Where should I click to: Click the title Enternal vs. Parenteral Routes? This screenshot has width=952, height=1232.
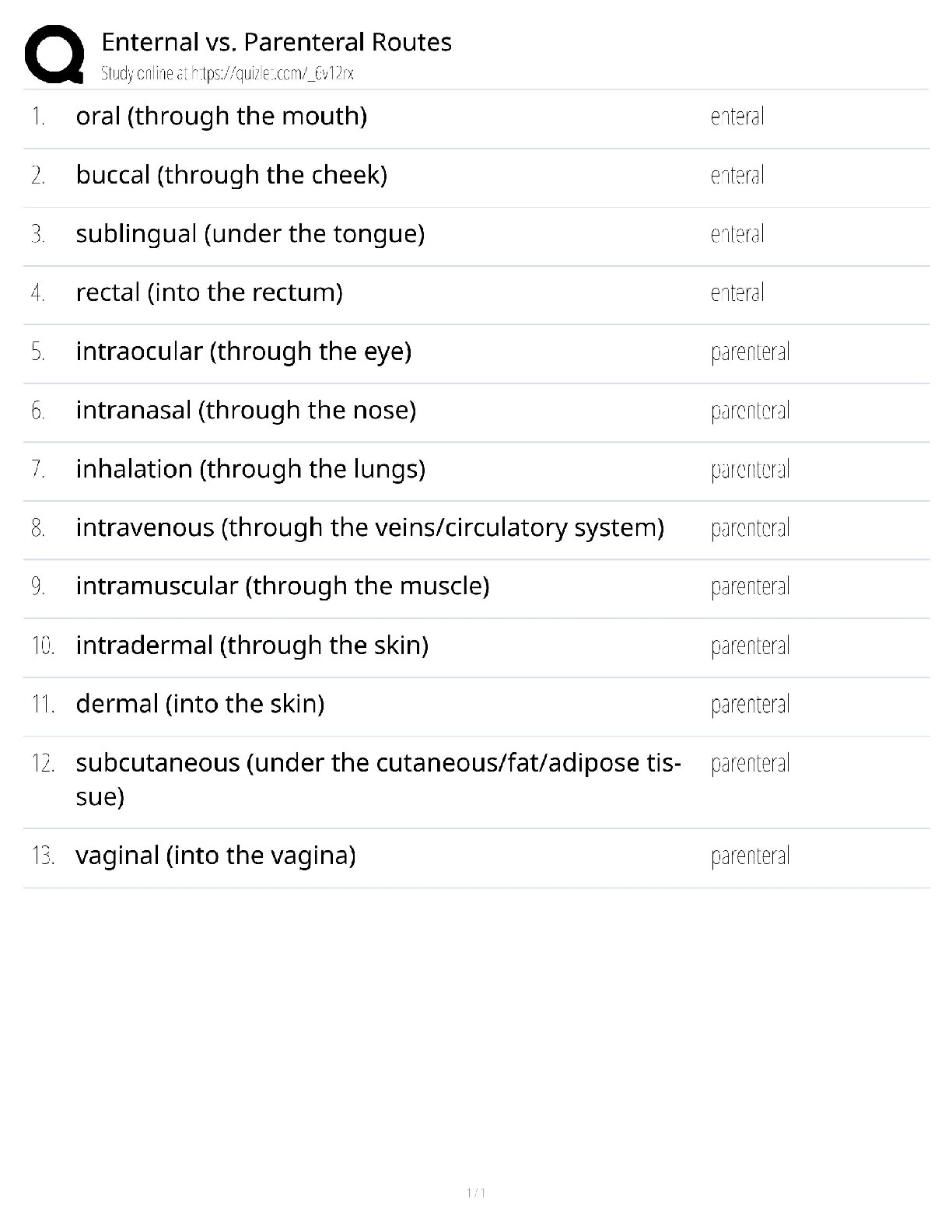[x=276, y=42]
